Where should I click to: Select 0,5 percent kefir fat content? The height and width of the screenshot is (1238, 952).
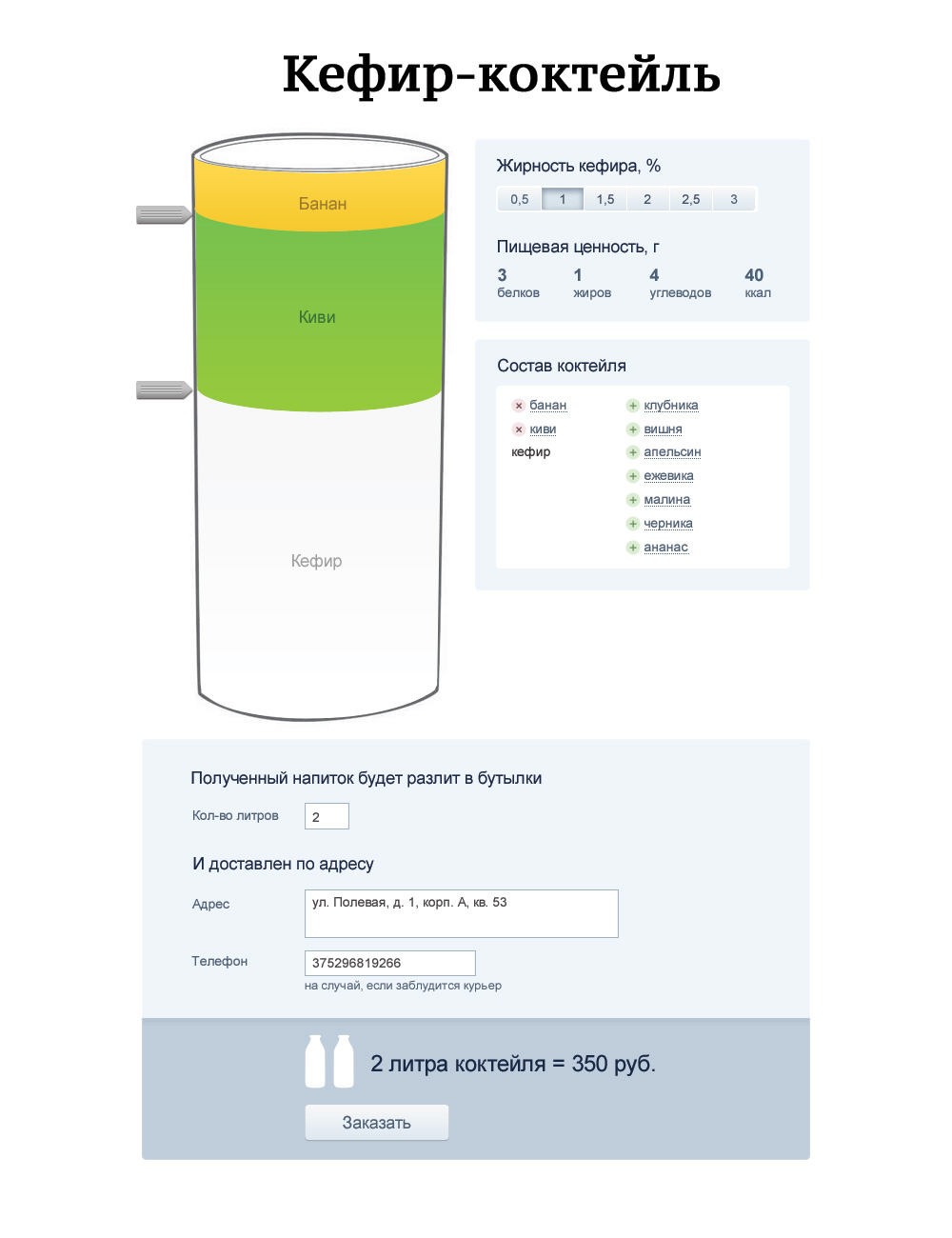520,199
